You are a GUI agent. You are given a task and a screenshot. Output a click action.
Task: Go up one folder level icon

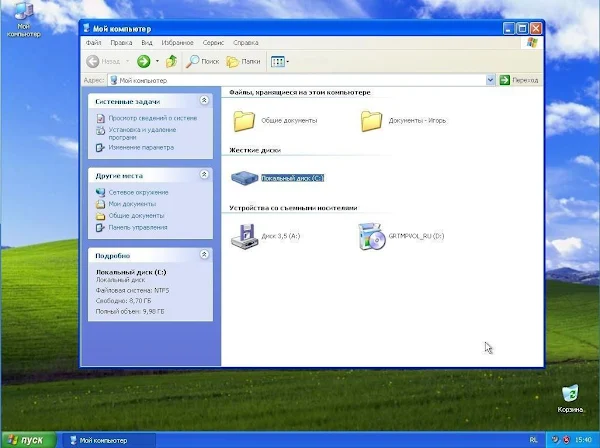point(171,61)
